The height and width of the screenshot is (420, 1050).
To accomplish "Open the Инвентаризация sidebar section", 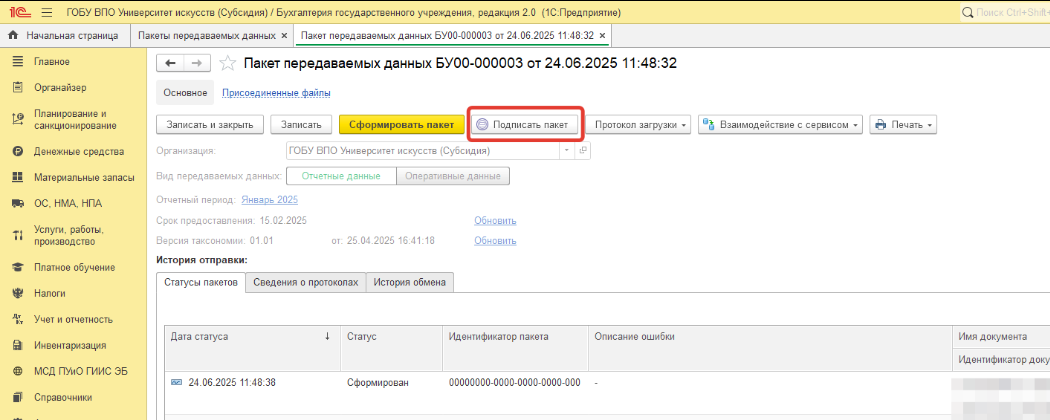I will point(69,346).
